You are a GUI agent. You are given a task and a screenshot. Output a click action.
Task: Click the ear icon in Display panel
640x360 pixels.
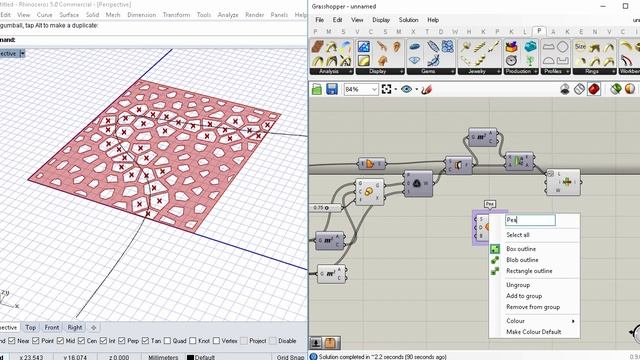coord(397,47)
